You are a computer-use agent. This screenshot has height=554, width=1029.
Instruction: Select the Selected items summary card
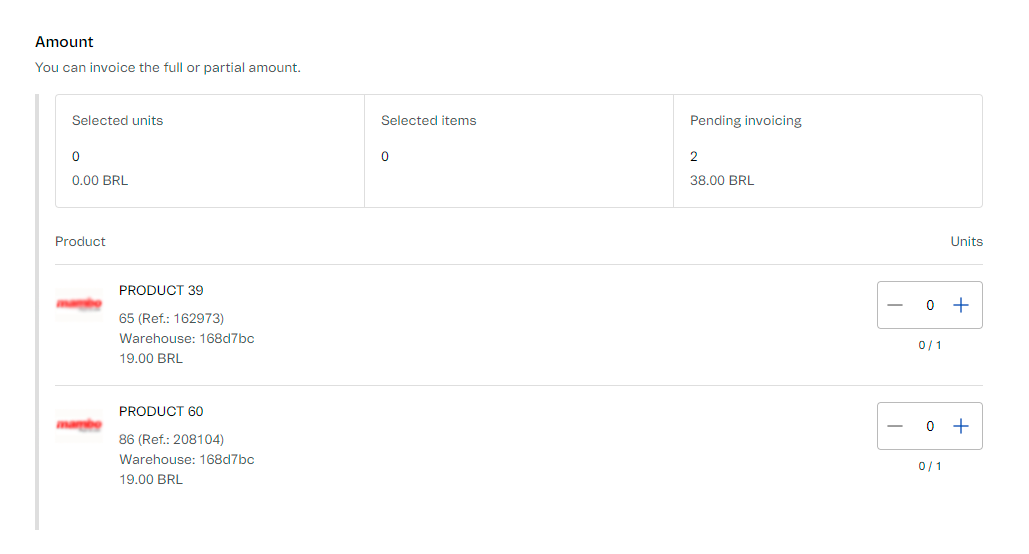tap(518, 151)
